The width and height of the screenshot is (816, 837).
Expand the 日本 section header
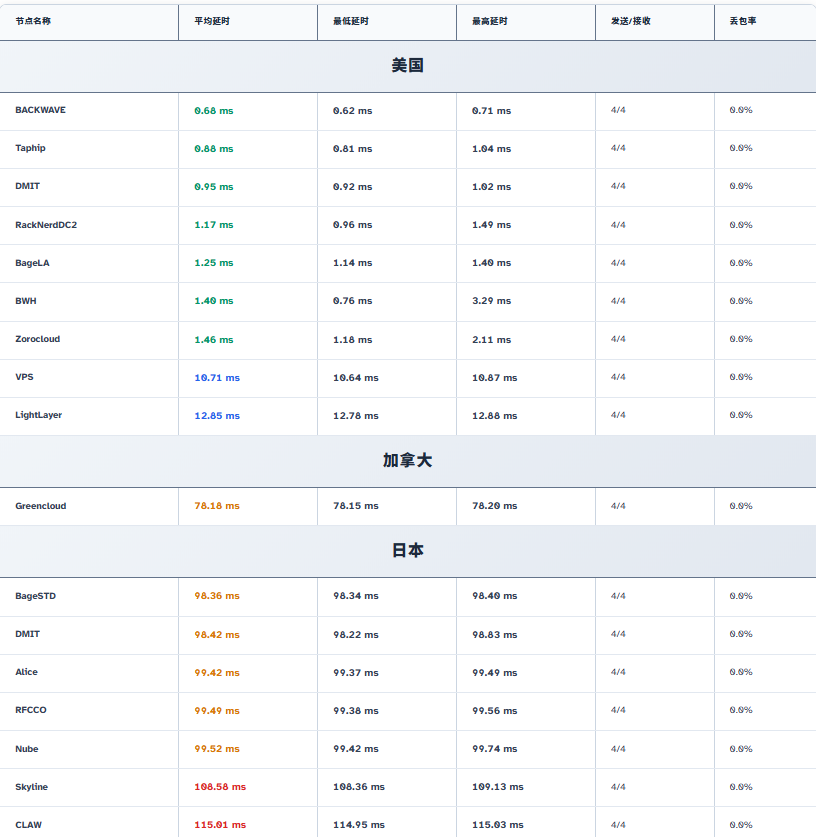(x=407, y=551)
